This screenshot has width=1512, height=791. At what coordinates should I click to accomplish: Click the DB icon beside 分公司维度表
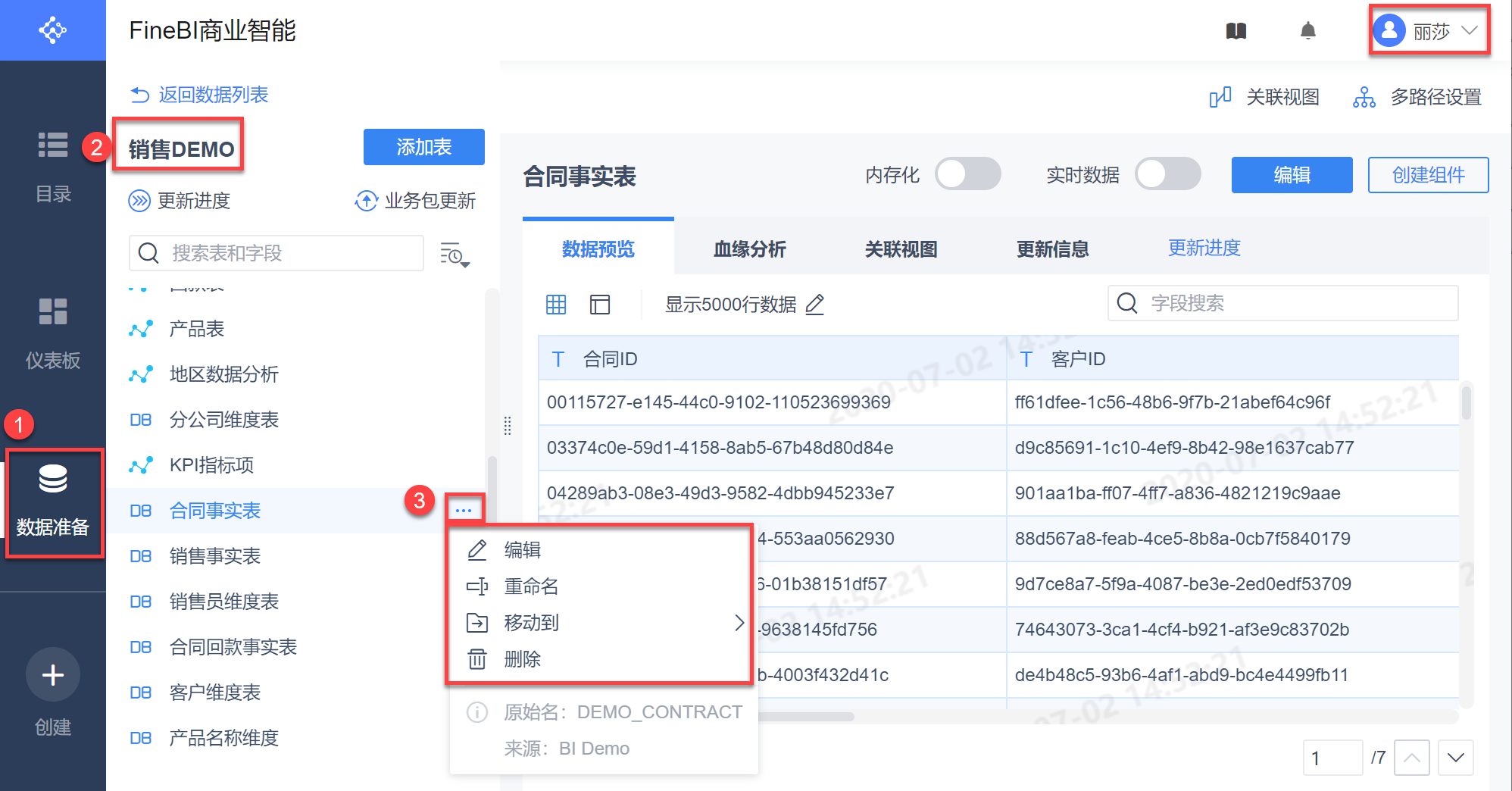click(x=141, y=420)
